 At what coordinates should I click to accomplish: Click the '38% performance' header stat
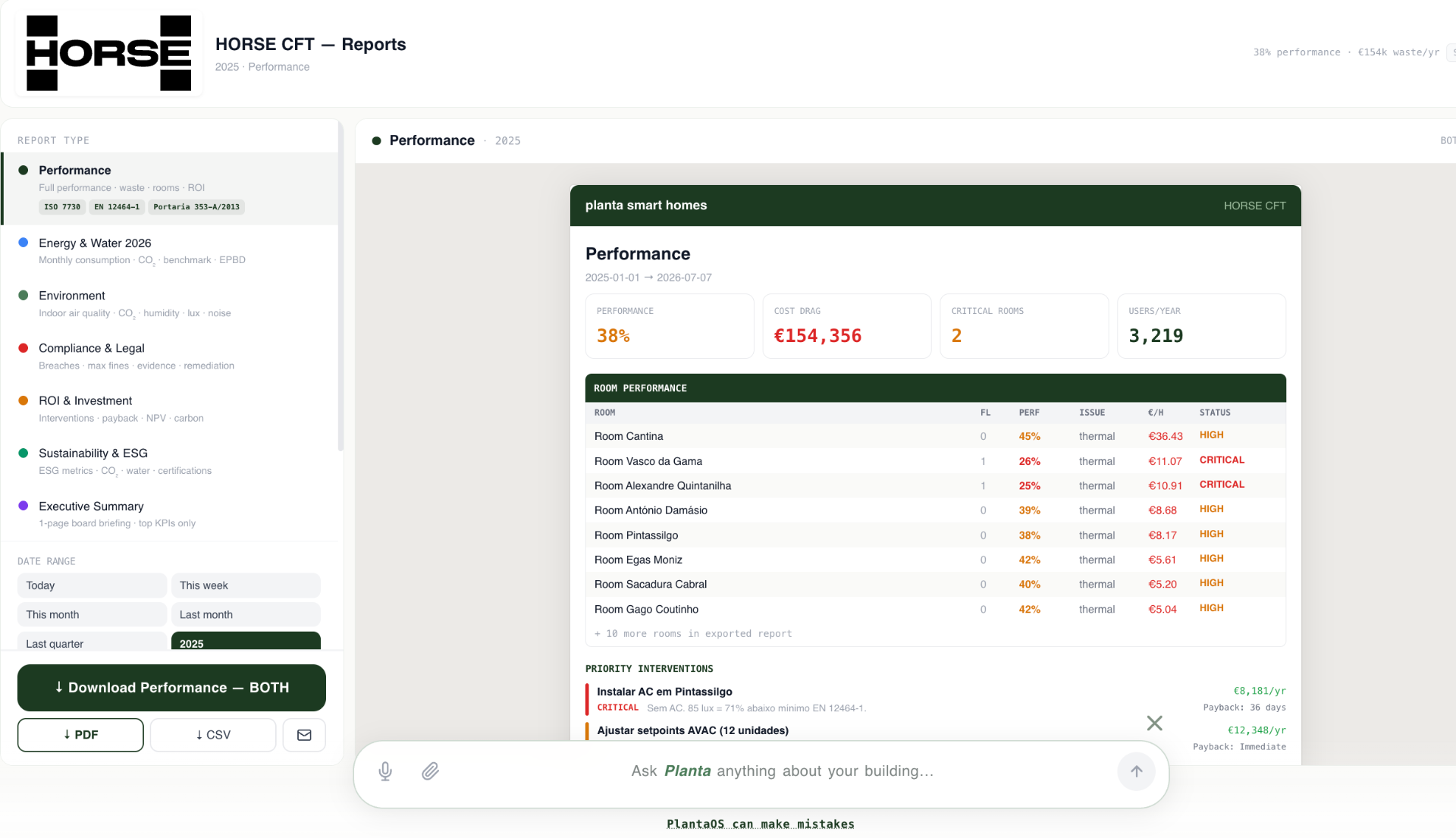(x=1297, y=52)
